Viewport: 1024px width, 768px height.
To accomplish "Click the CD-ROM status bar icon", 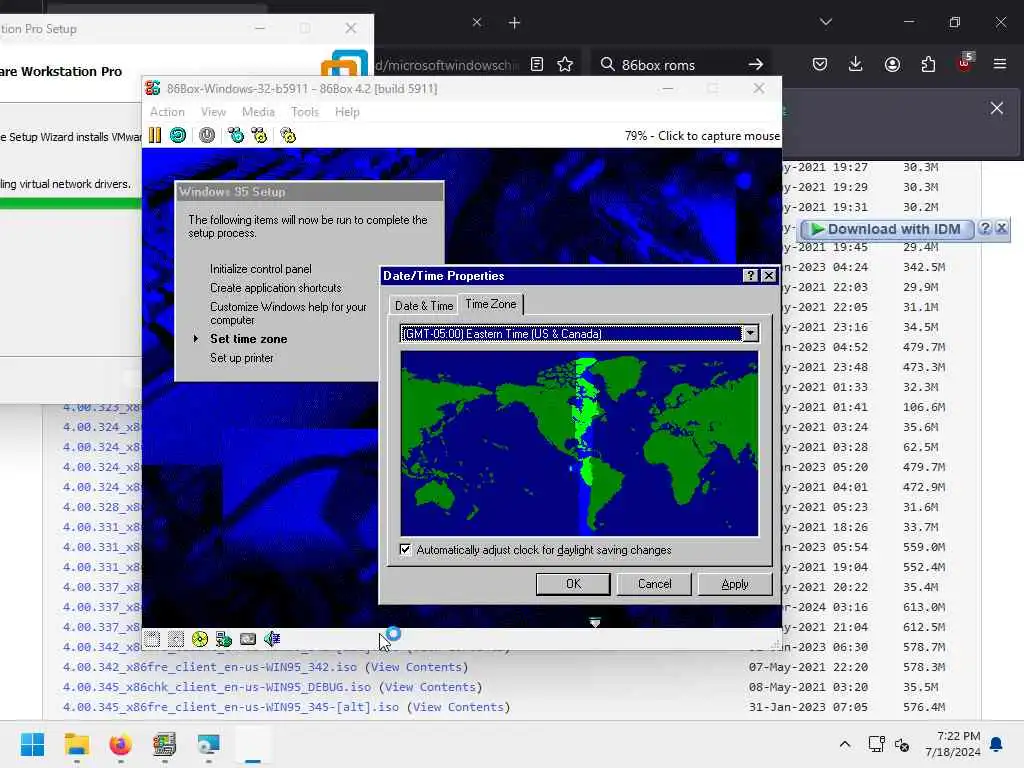I will tap(200, 639).
